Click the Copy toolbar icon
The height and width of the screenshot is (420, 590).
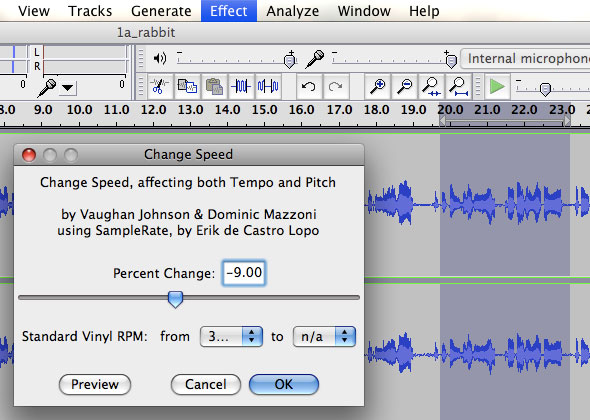pyautogui.click(x=187, y=87)
